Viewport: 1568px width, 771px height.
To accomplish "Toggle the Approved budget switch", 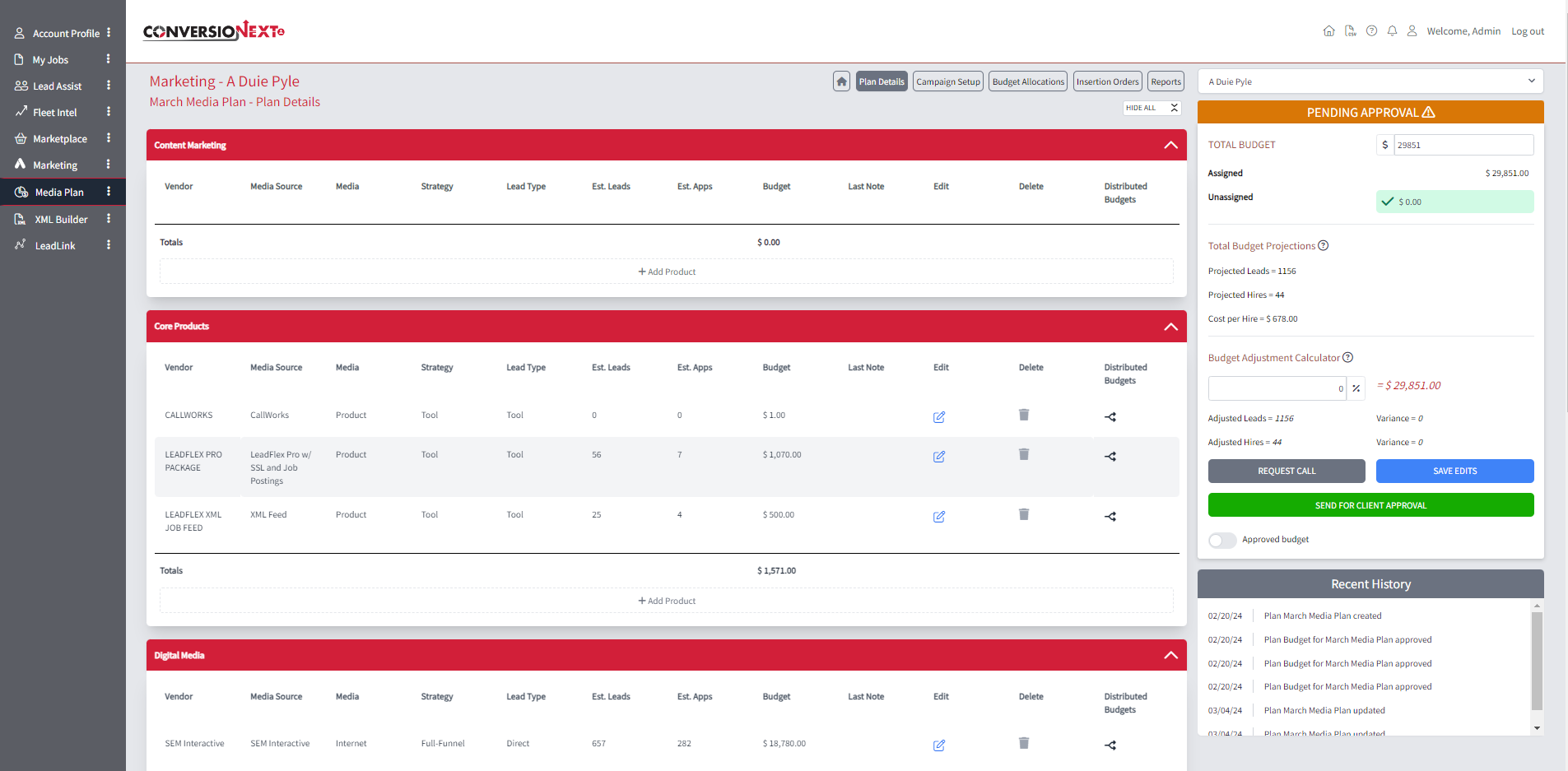I will pos(1222,540).
